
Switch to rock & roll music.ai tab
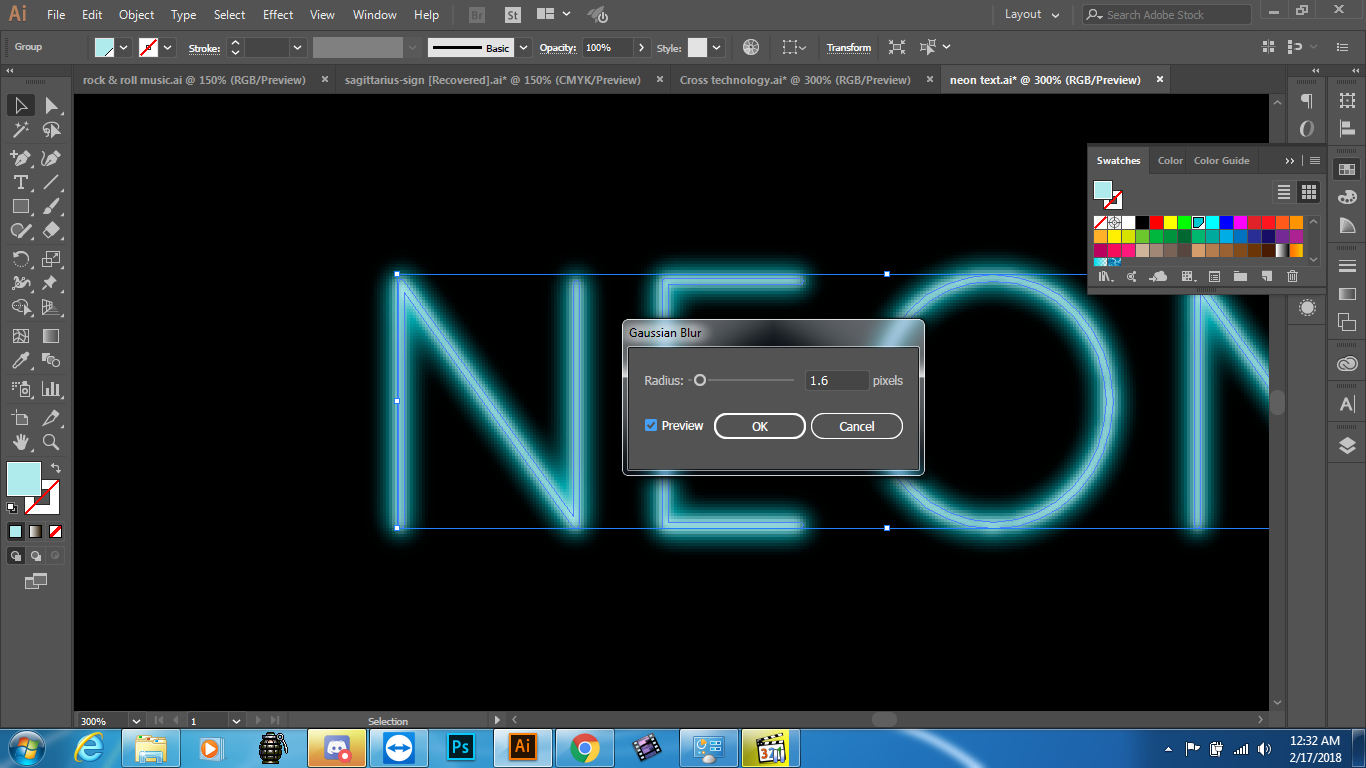[192, 80]
